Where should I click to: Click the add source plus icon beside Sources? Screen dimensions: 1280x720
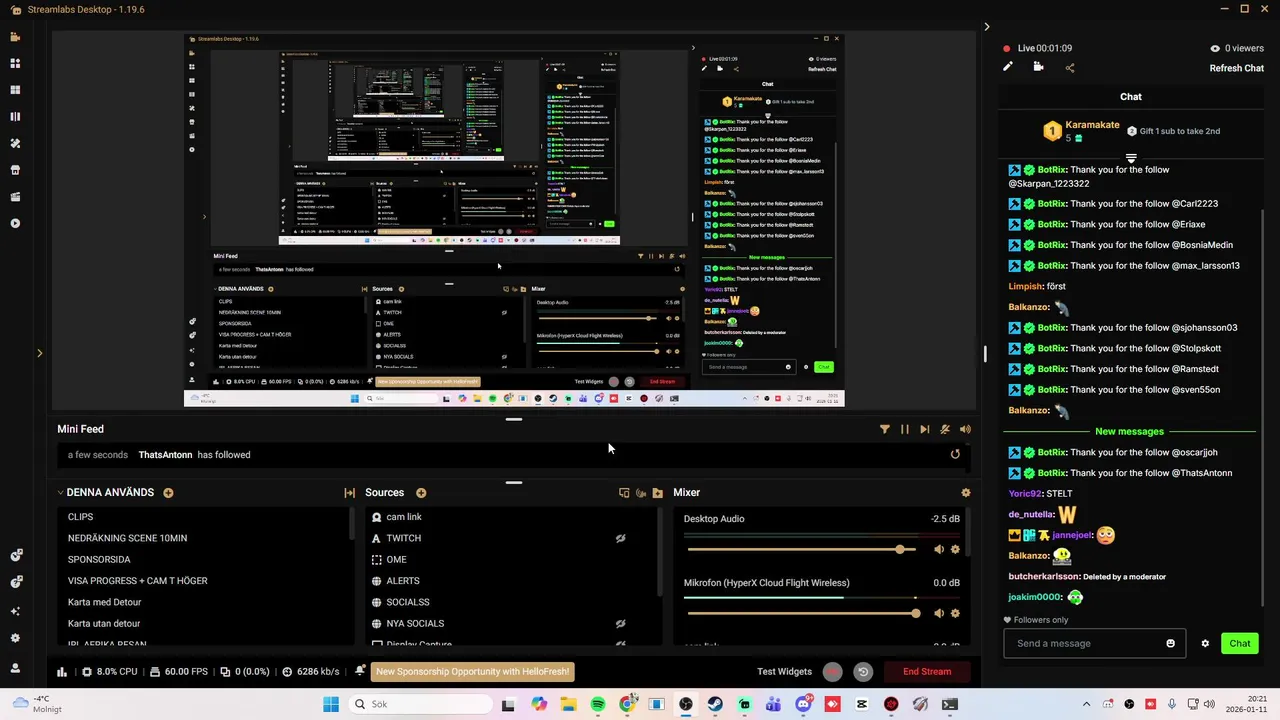point(421,493)
